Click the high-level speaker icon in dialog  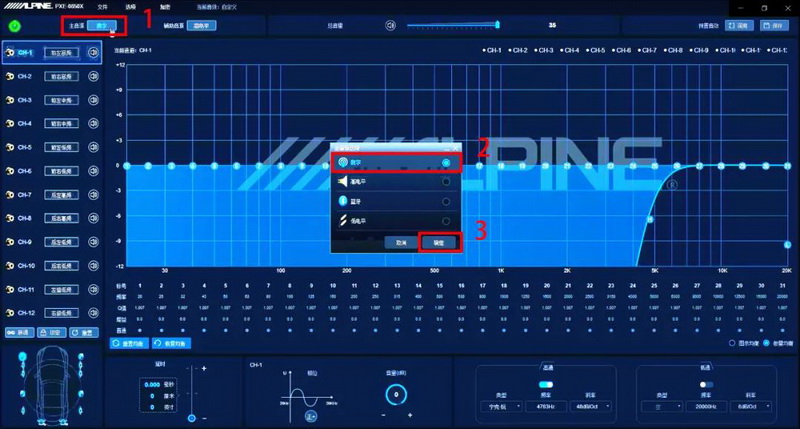tap(343, 181)
